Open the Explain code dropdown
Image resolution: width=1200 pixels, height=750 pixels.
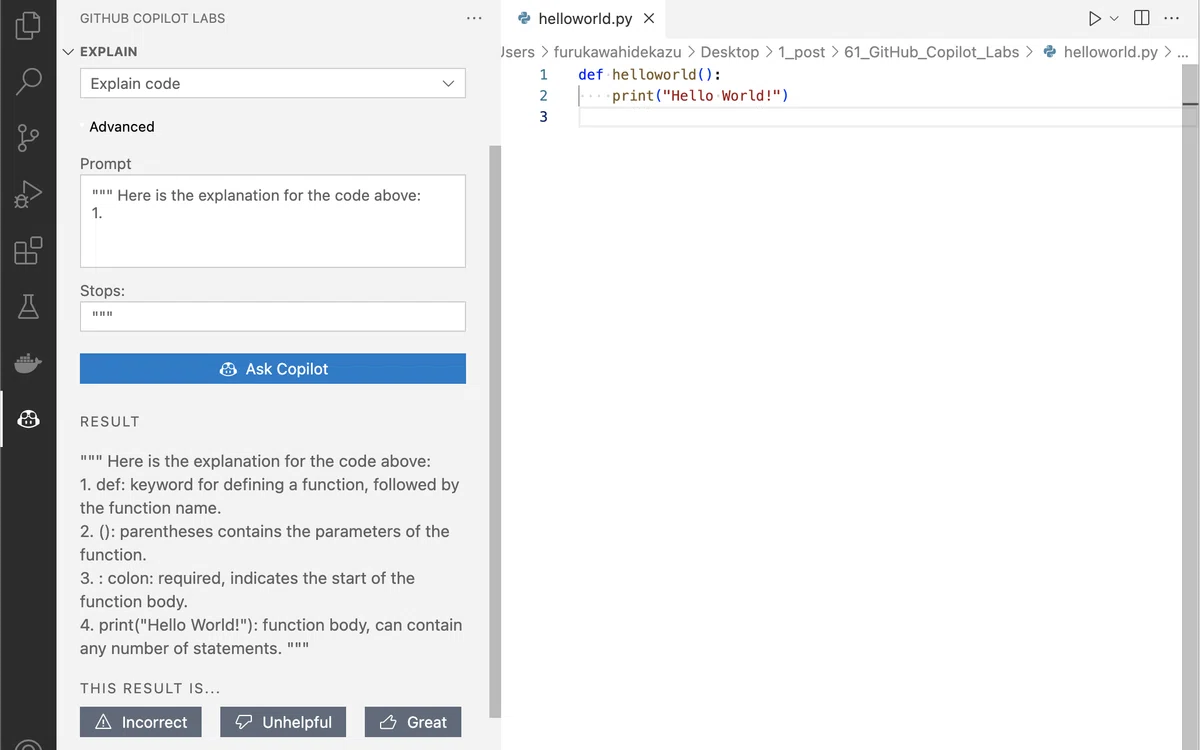click(x=273, y=83)
